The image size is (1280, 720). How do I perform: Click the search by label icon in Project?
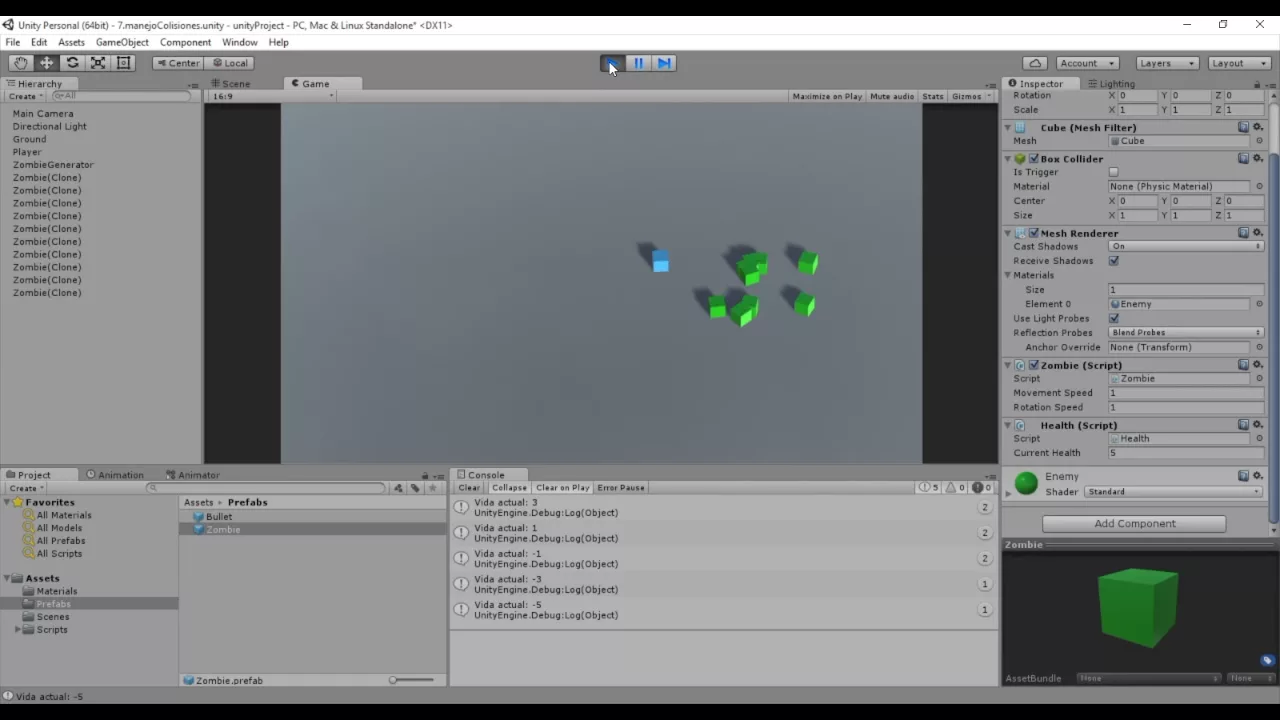click(x=416, y=488)
